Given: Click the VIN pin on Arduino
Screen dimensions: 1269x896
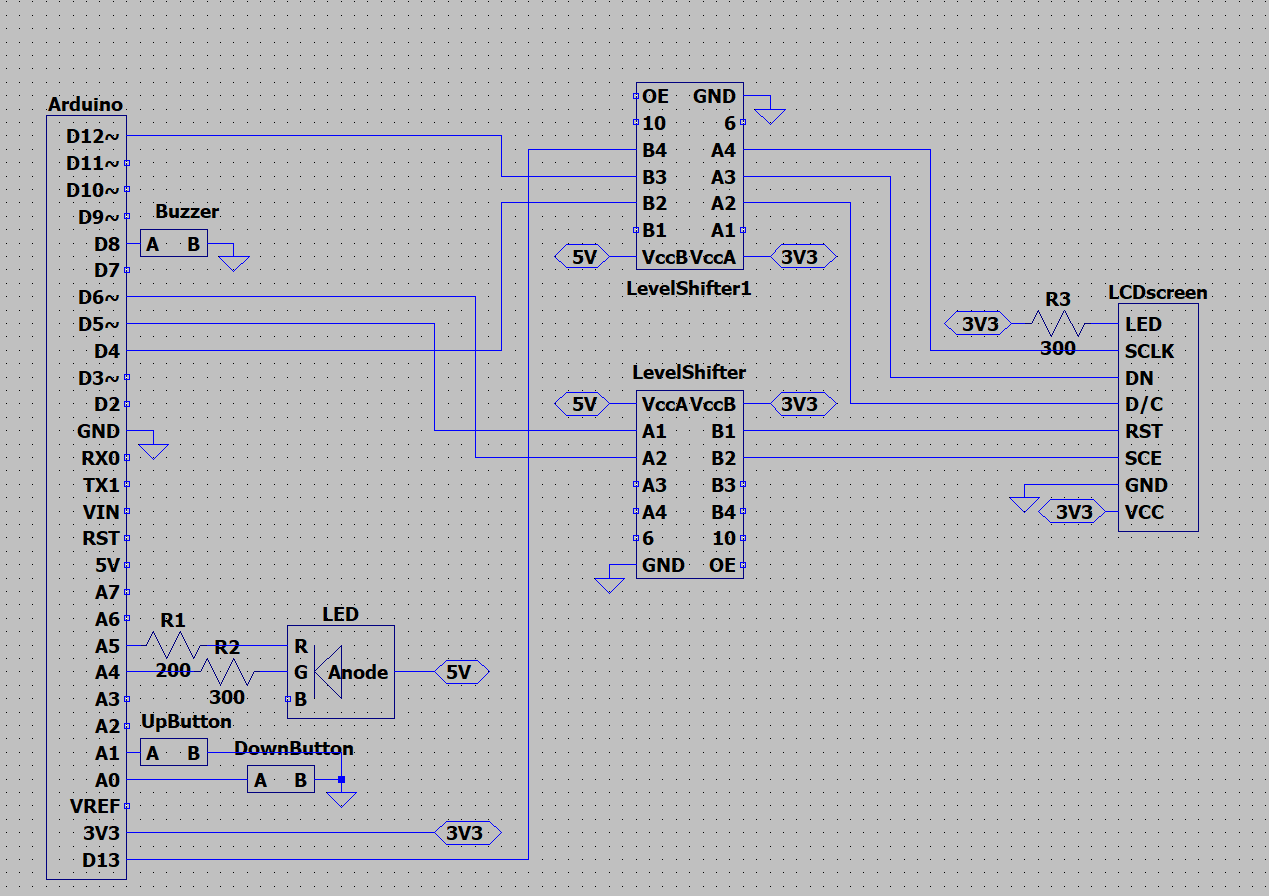Looking at the screenshot, I should pyautogui.click(x=102, y=512).
